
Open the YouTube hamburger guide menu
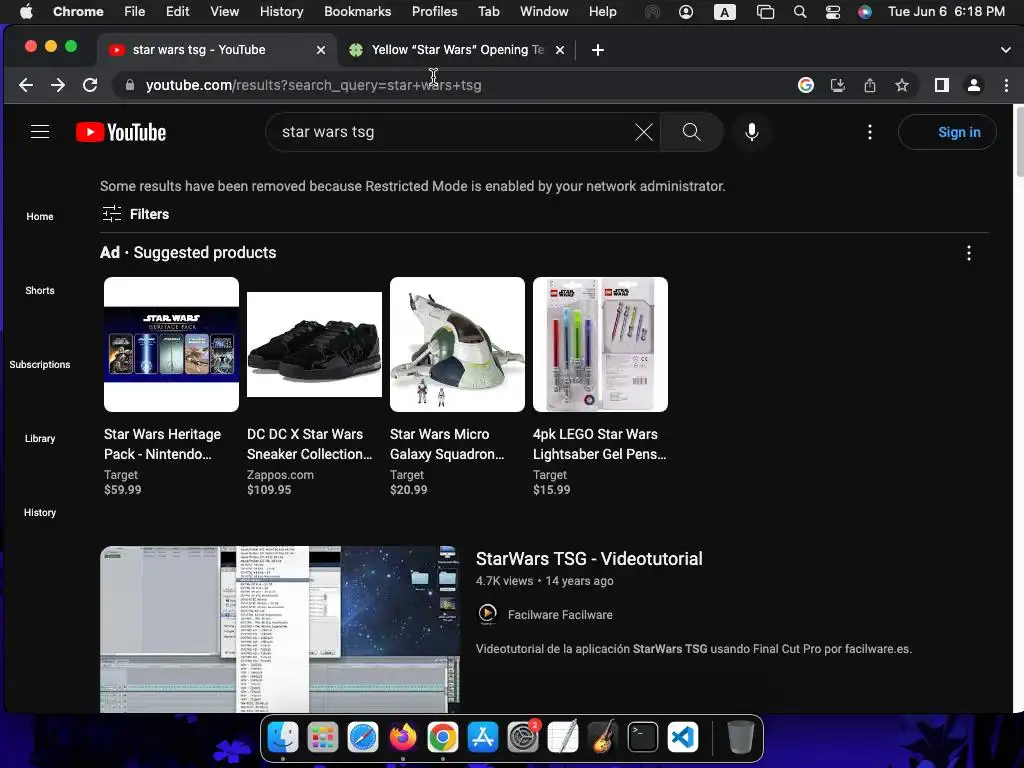pyautogui.click(x=40, y=132)
